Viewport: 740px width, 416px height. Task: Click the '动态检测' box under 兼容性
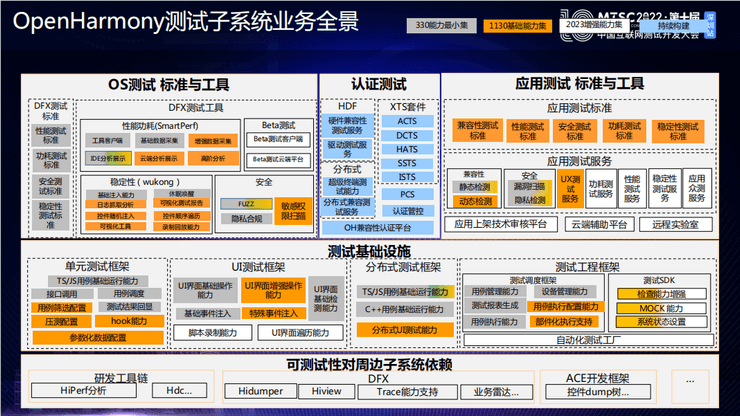click(x=474, y=201)
